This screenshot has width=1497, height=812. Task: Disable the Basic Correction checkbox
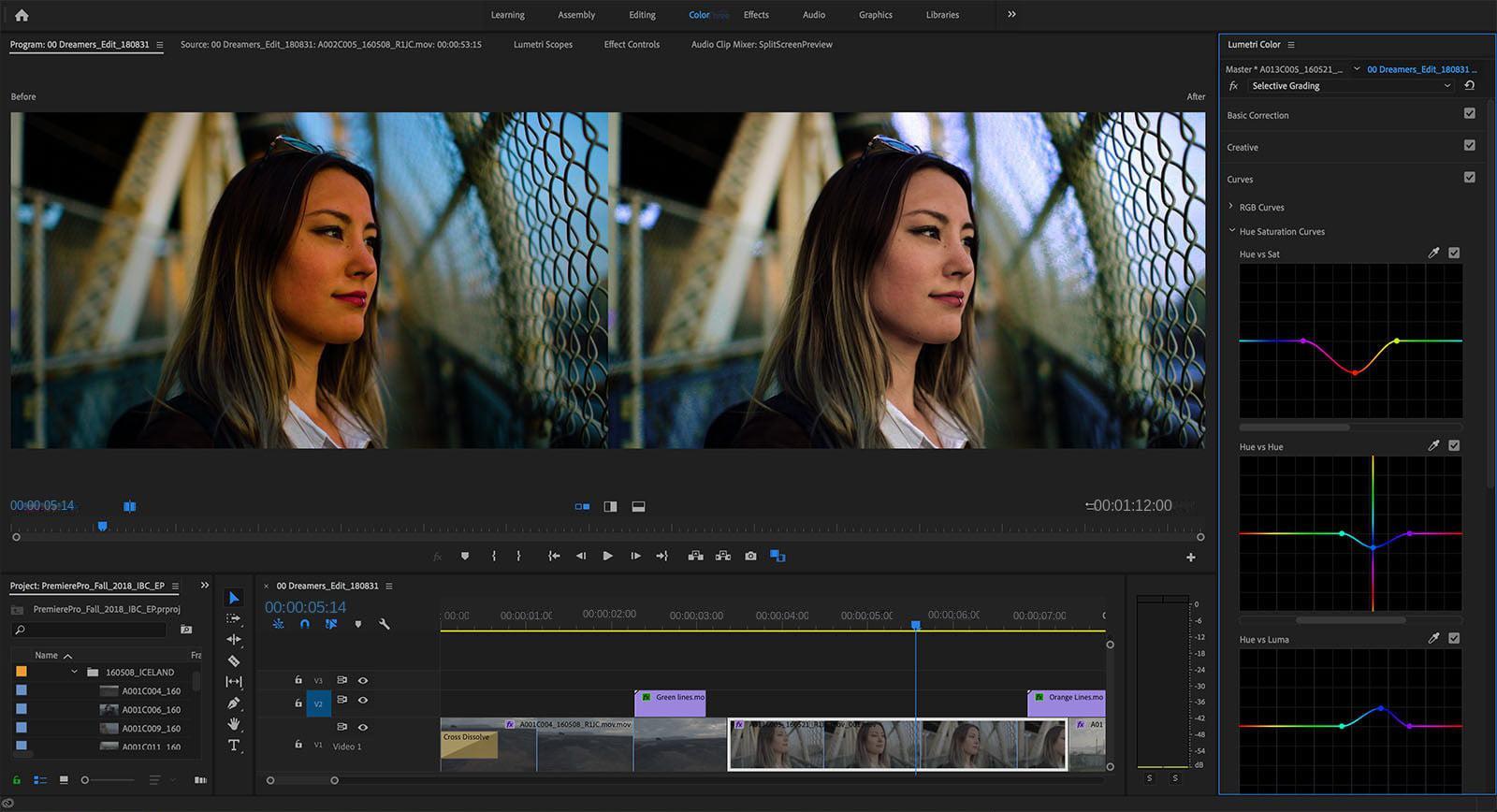click(x=1469, y=113)
